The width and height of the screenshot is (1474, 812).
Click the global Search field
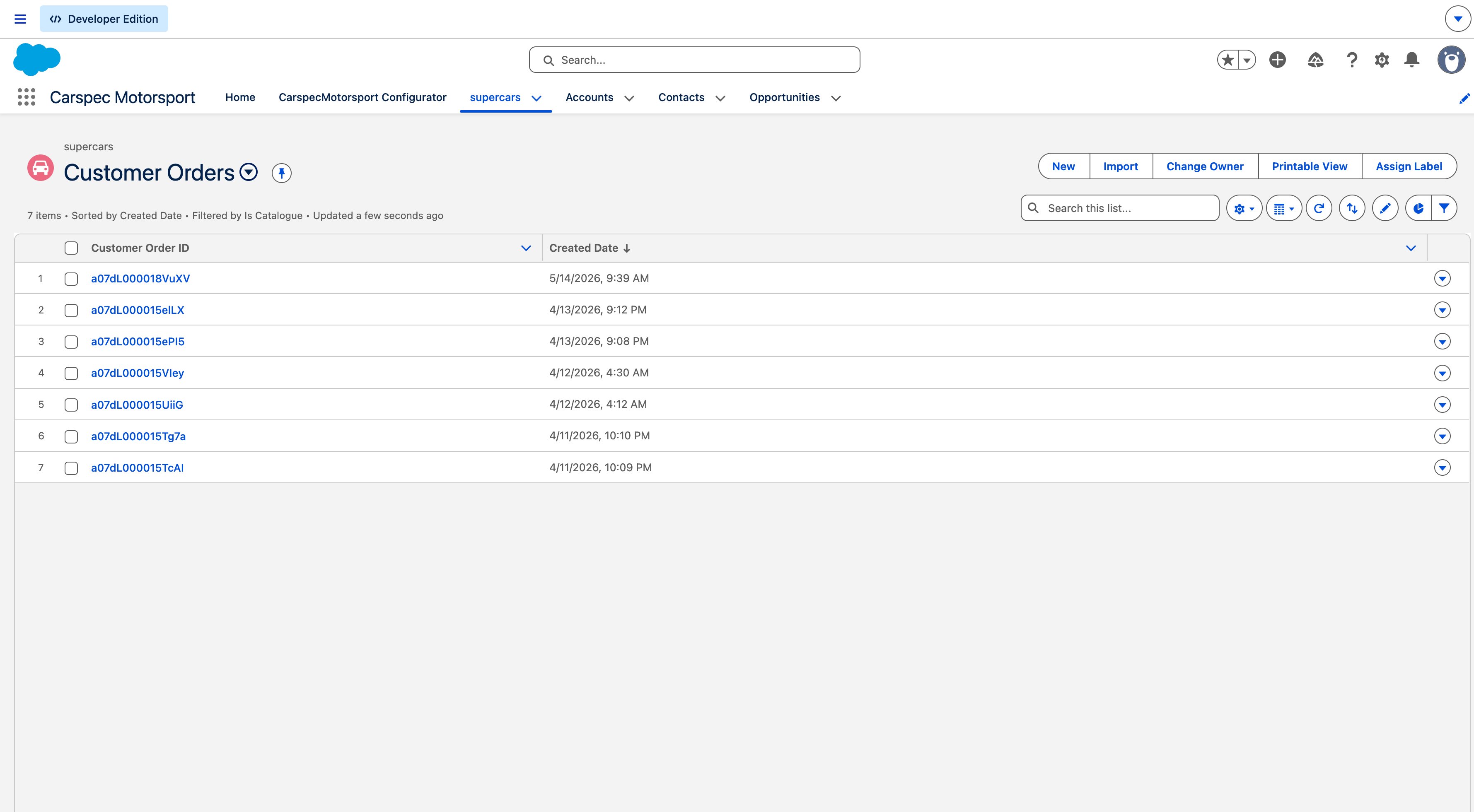695,60
